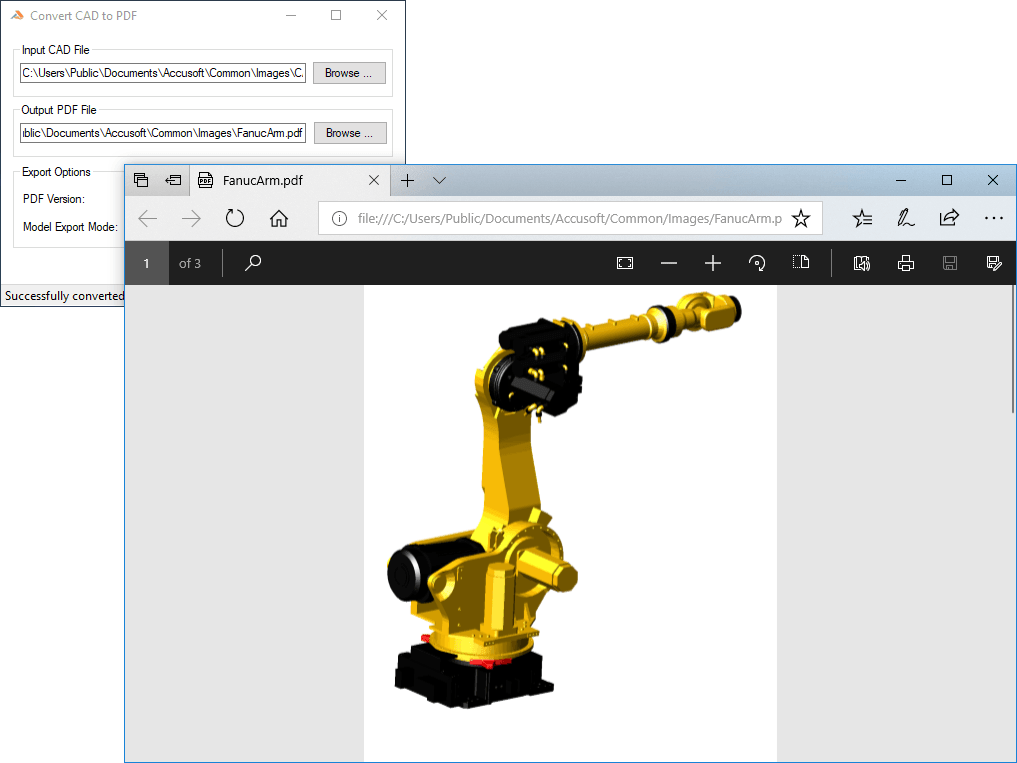Image resolution: width=1017 pixels, height=763 pixels.
Task: Zoom out of the PDF
Action: pos(669,263)
